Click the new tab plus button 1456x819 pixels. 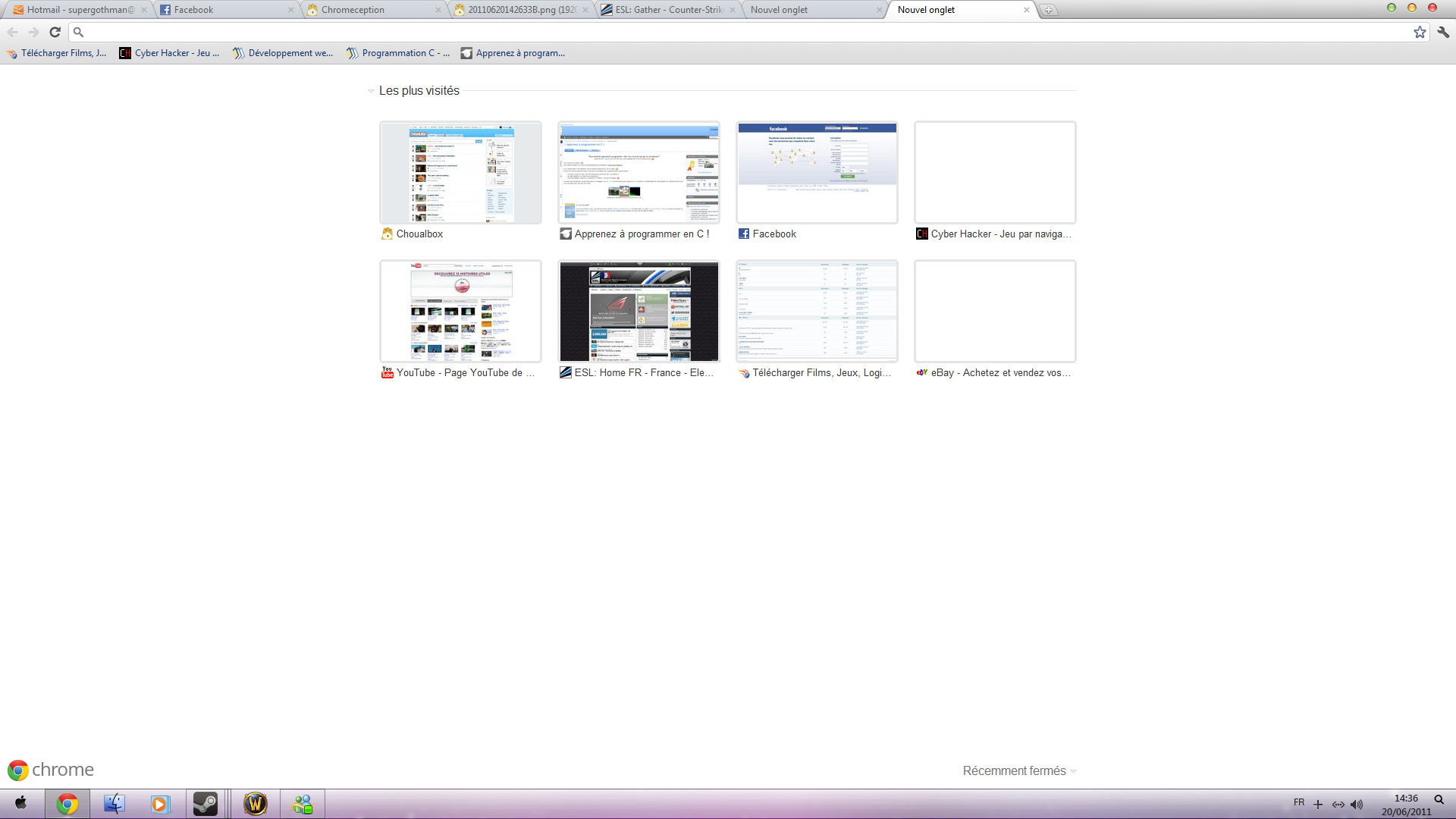(1048, 10)
